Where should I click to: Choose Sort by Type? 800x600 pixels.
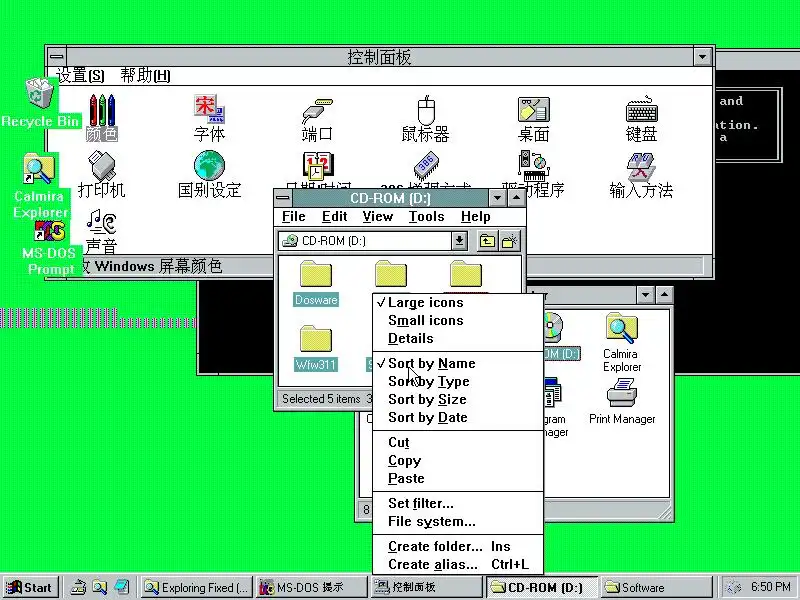458,381
